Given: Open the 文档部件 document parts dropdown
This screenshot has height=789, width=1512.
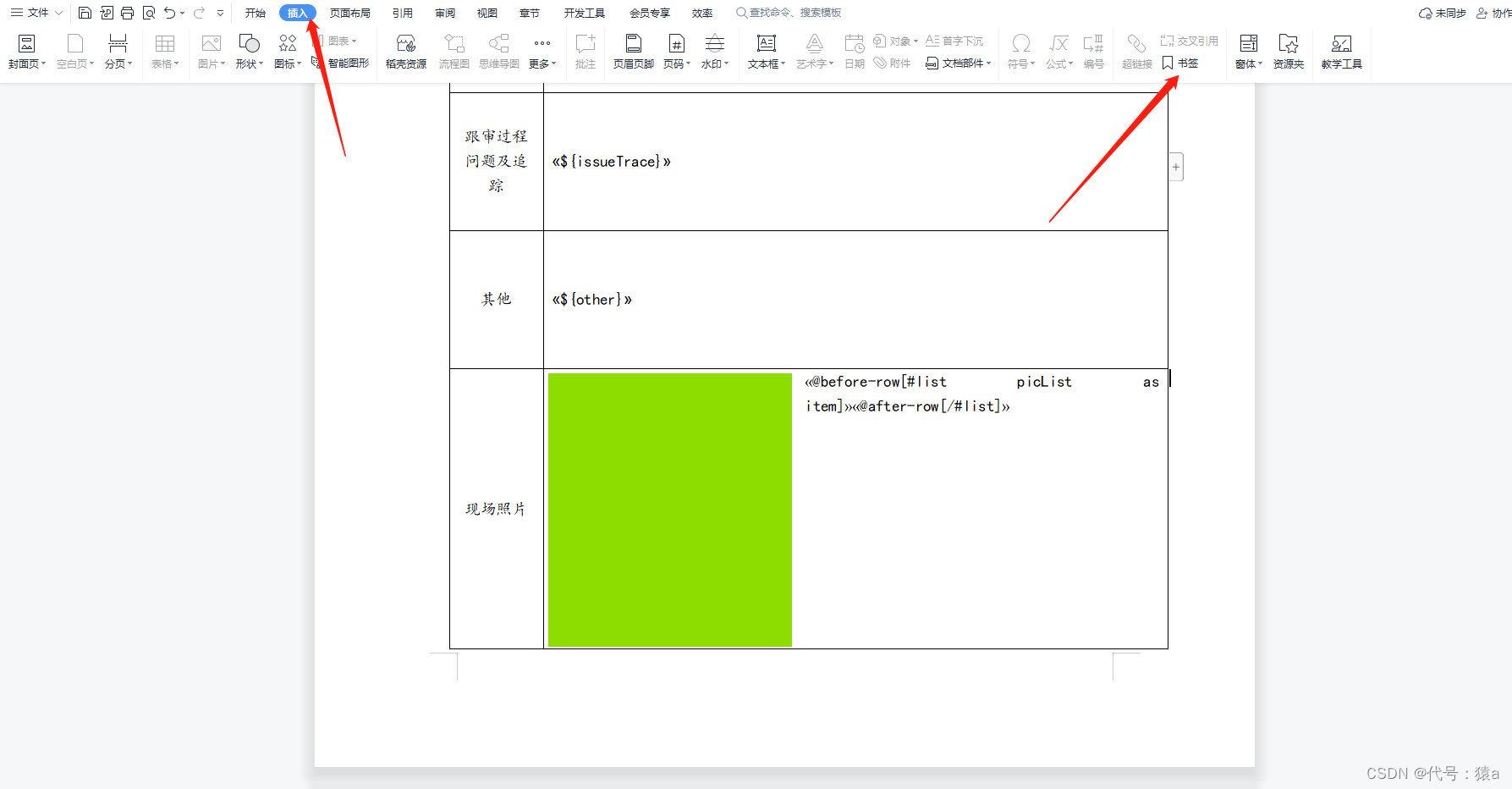Looking at the screenshot, I should (958, 63).
